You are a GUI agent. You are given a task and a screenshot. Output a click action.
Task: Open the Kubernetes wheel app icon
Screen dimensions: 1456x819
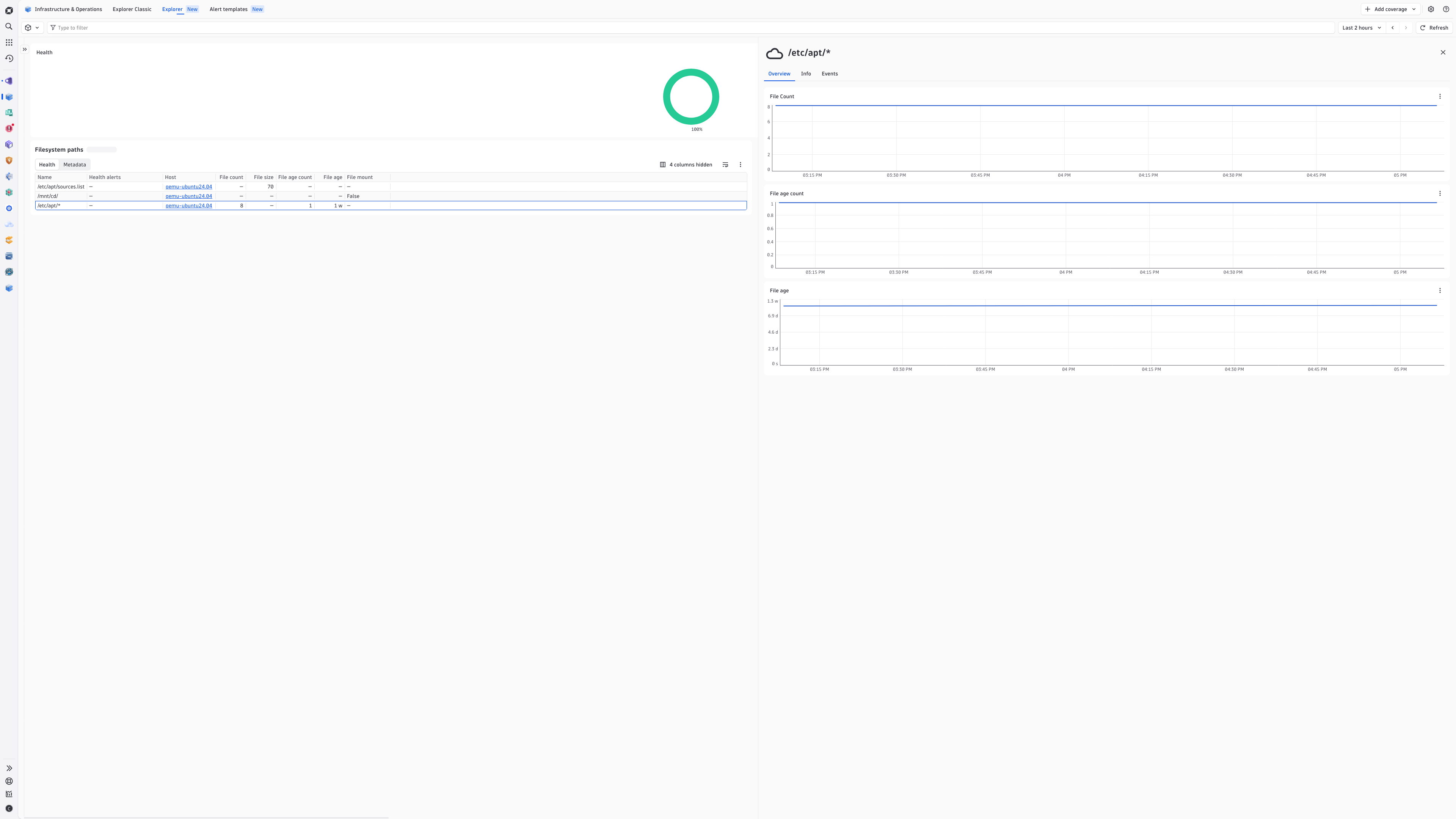coord(9,209)
